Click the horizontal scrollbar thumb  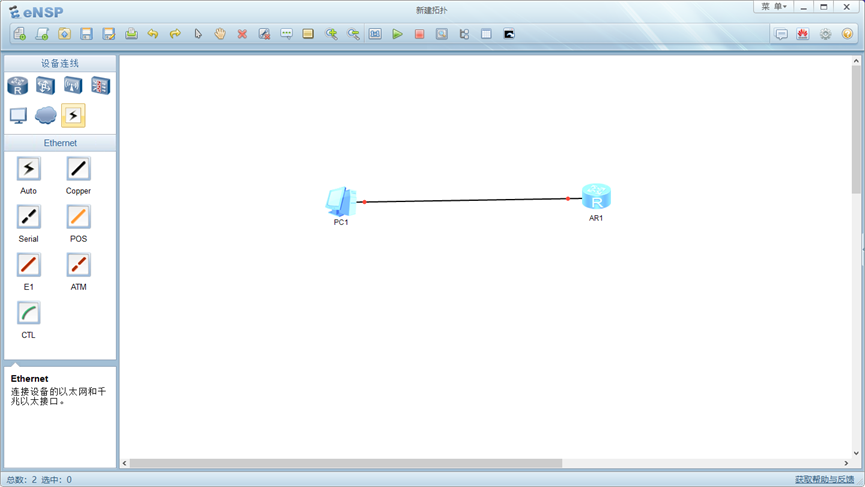click(x=346, y=463)
